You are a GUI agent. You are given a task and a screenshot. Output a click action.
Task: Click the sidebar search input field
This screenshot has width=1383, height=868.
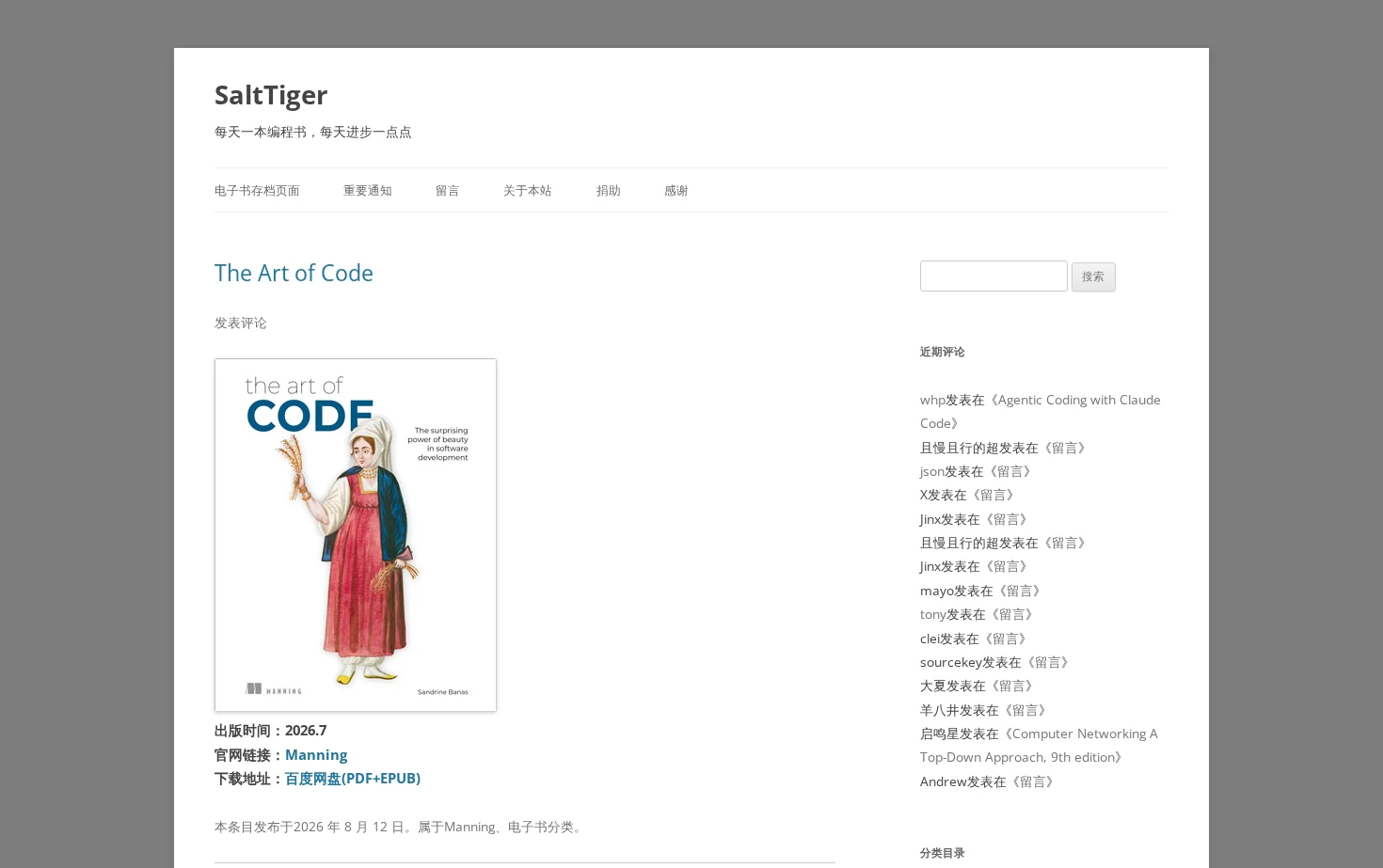(x=994, y=276)
